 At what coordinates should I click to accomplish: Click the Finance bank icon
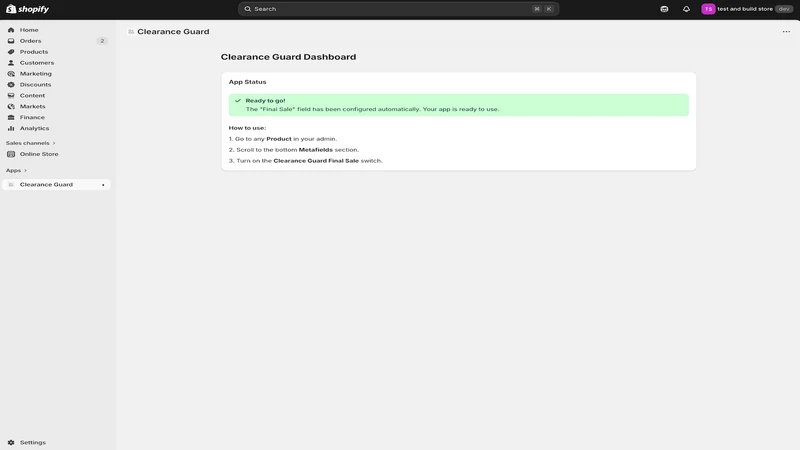[x=11, y=117]
